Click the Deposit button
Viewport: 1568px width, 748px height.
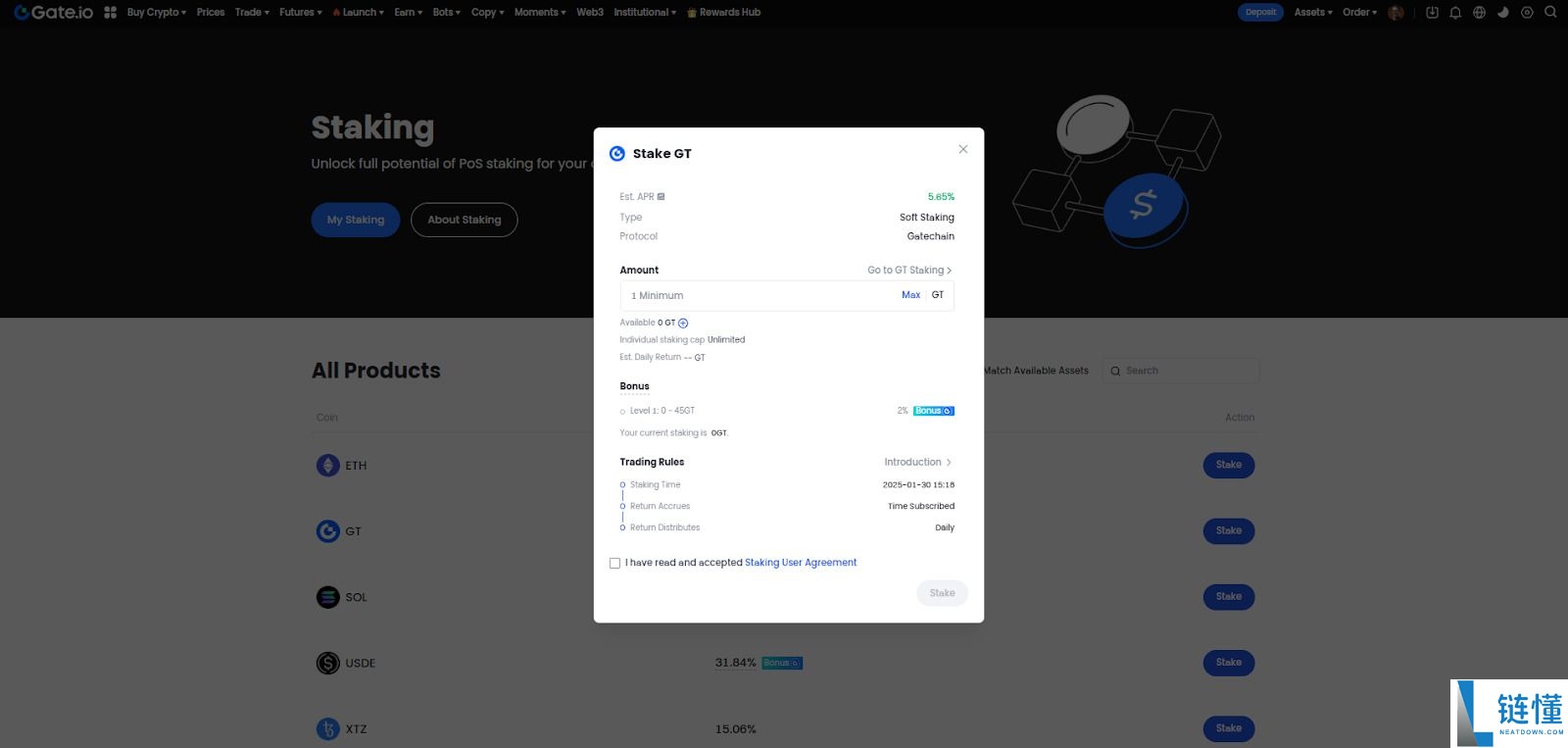tap(1260, 13)
